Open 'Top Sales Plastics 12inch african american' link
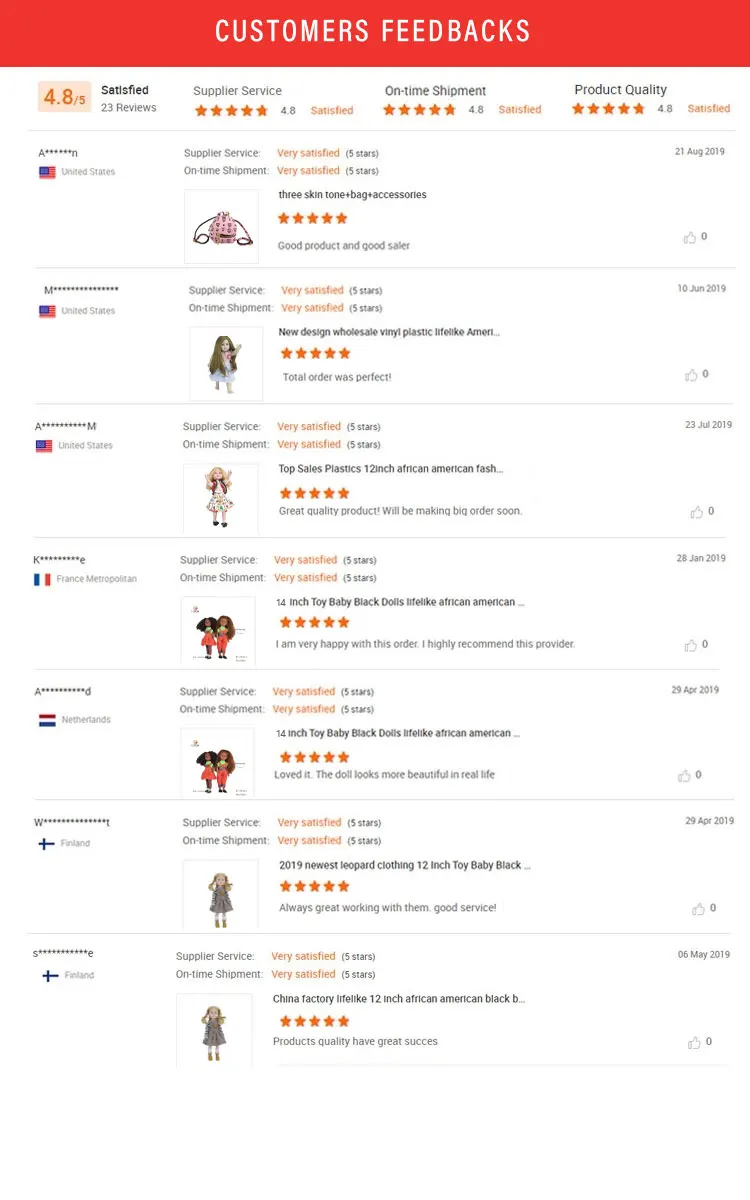Image resolution: width=750 pixels, height=1200 pixels. pyautogui.click(x=390, y=468)
